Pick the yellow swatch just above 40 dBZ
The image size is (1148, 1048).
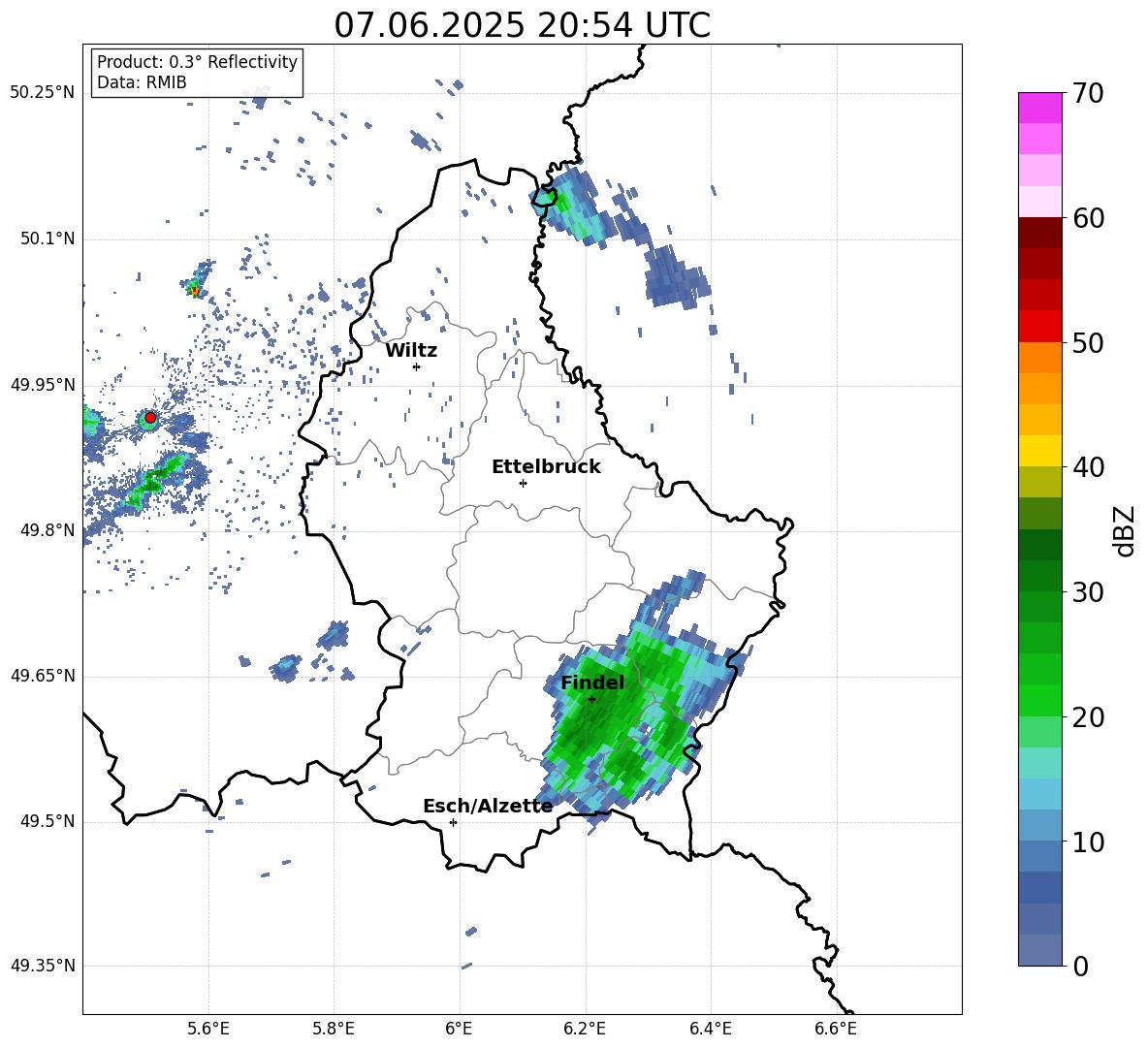pyautogui.click(x=1039, y=451)
